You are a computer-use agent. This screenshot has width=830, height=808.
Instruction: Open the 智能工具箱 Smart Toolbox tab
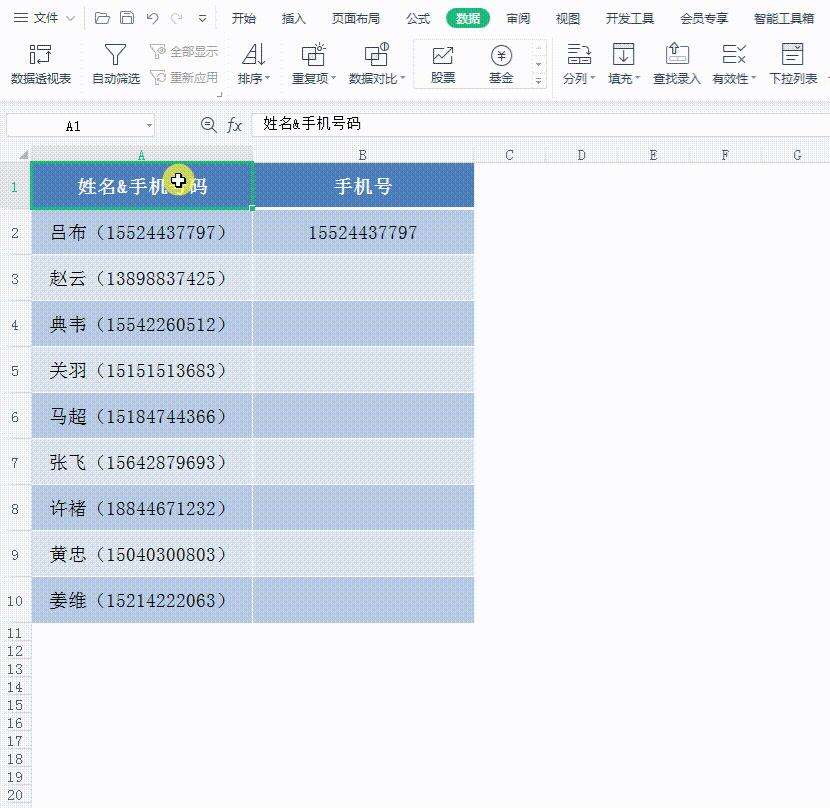coord(784,17)
